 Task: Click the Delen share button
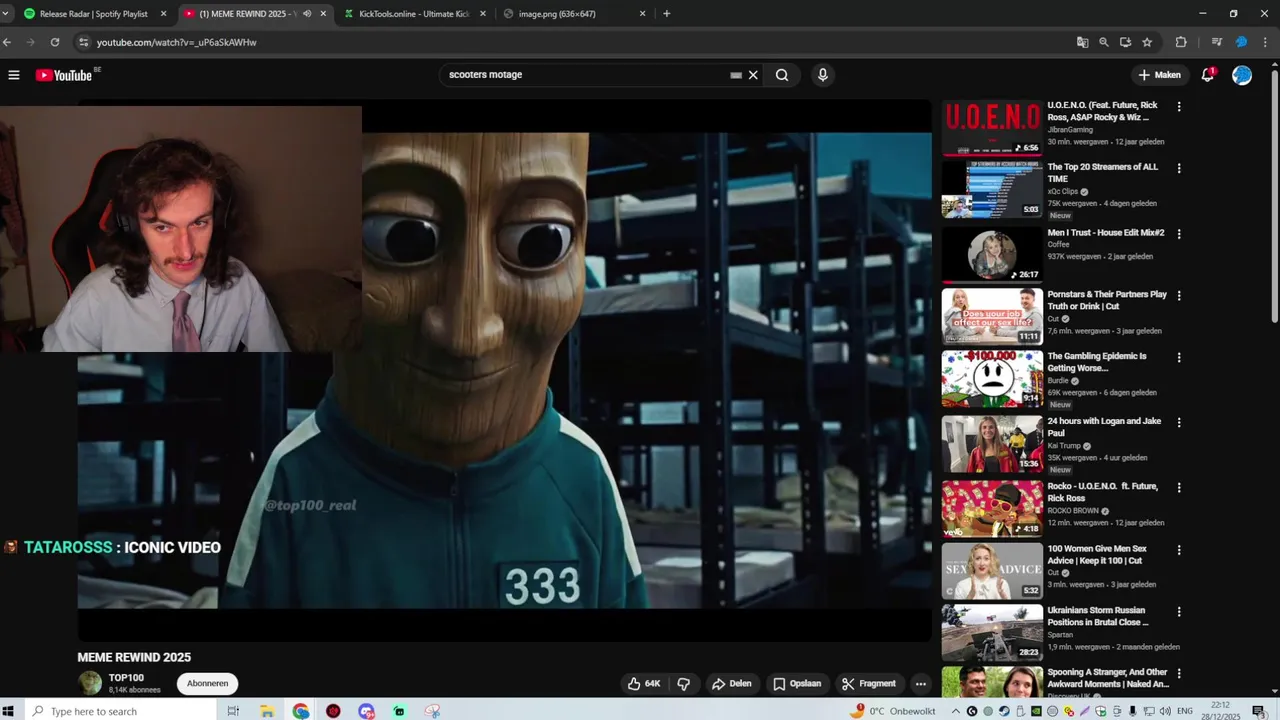731,684
